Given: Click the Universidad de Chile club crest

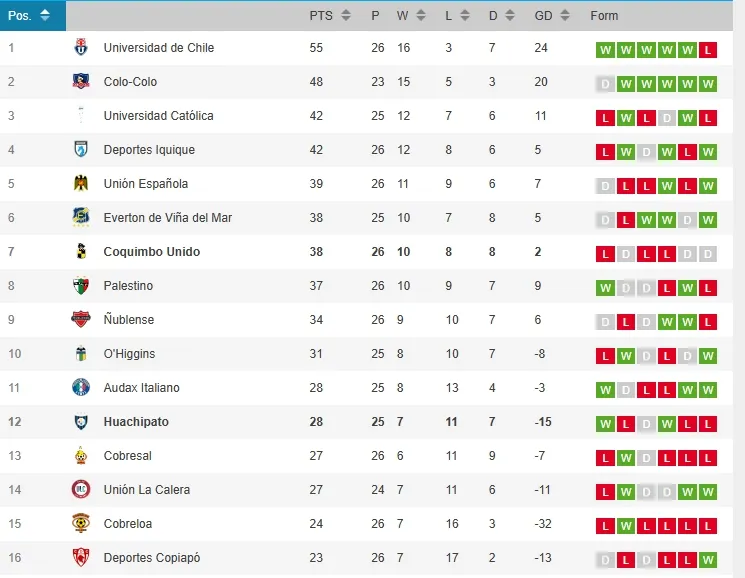Looking at the screenshot, I should tap(81, 48).
